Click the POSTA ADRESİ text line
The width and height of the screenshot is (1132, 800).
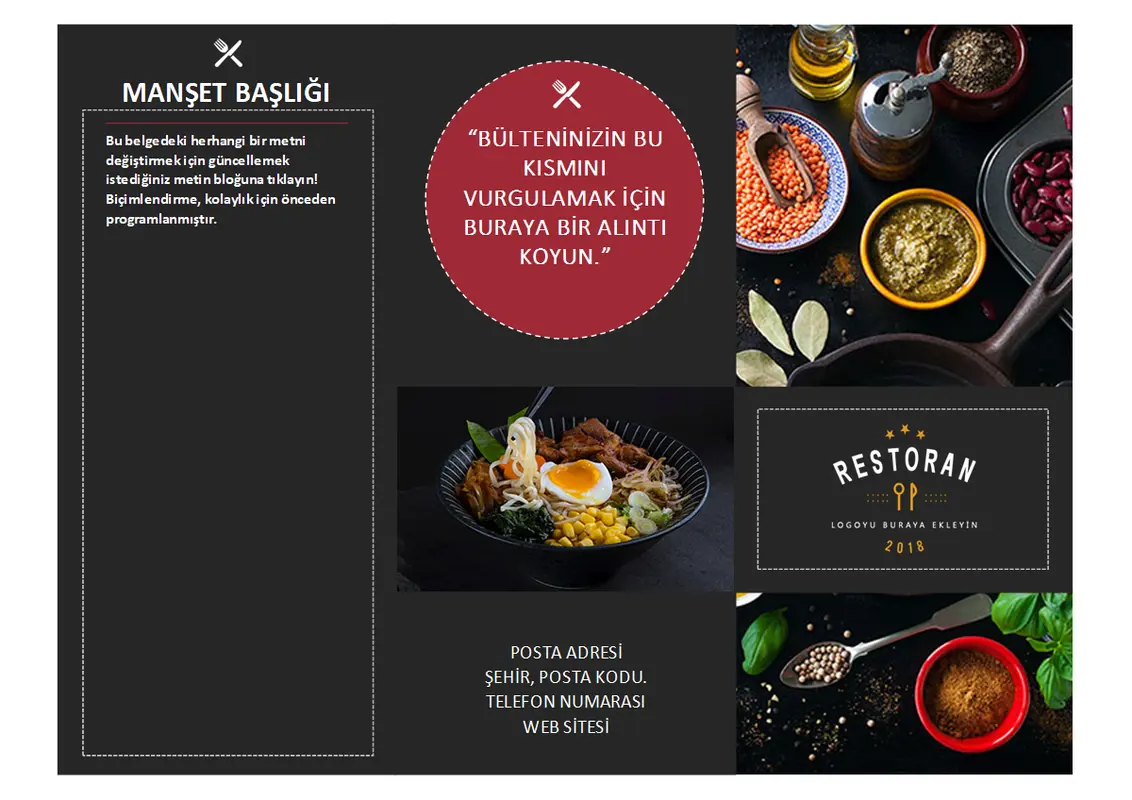566,653
